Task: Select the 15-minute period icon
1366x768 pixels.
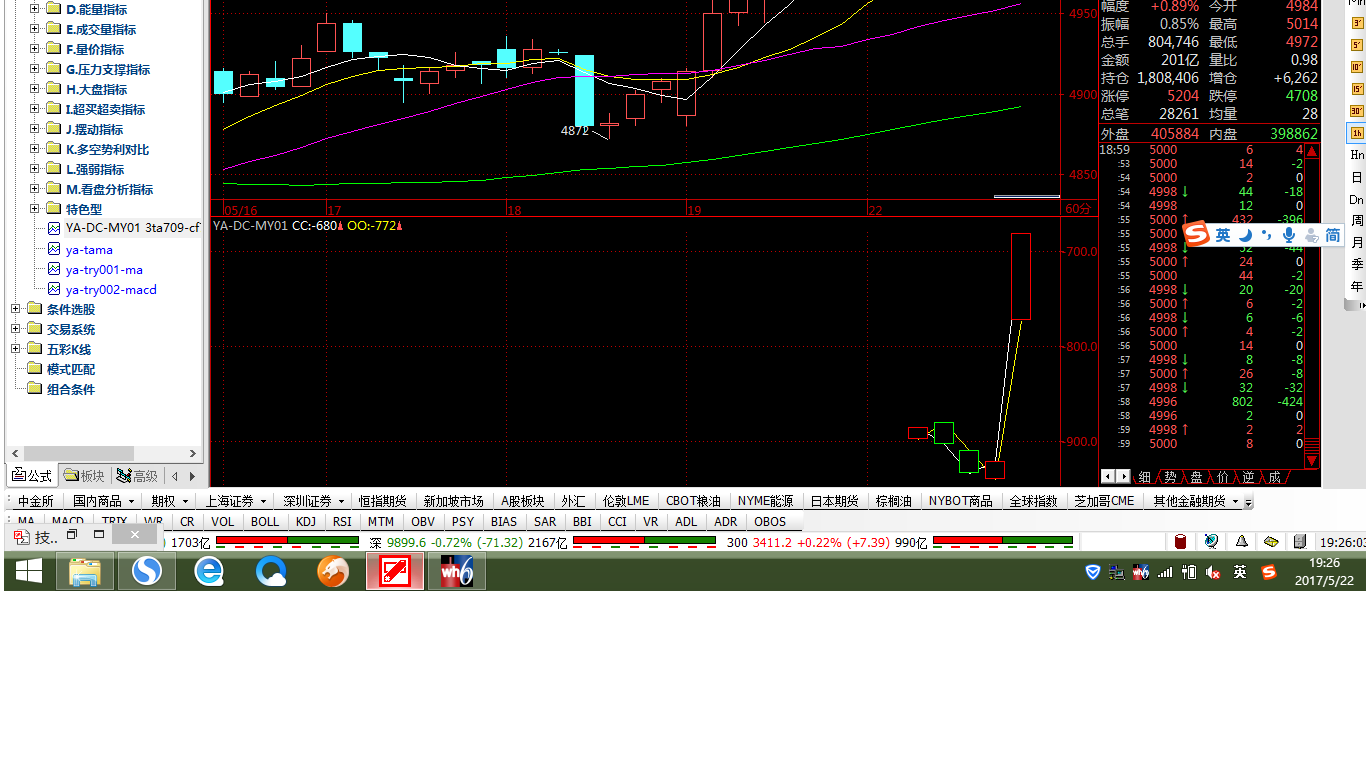Action: pos(1357,89)
